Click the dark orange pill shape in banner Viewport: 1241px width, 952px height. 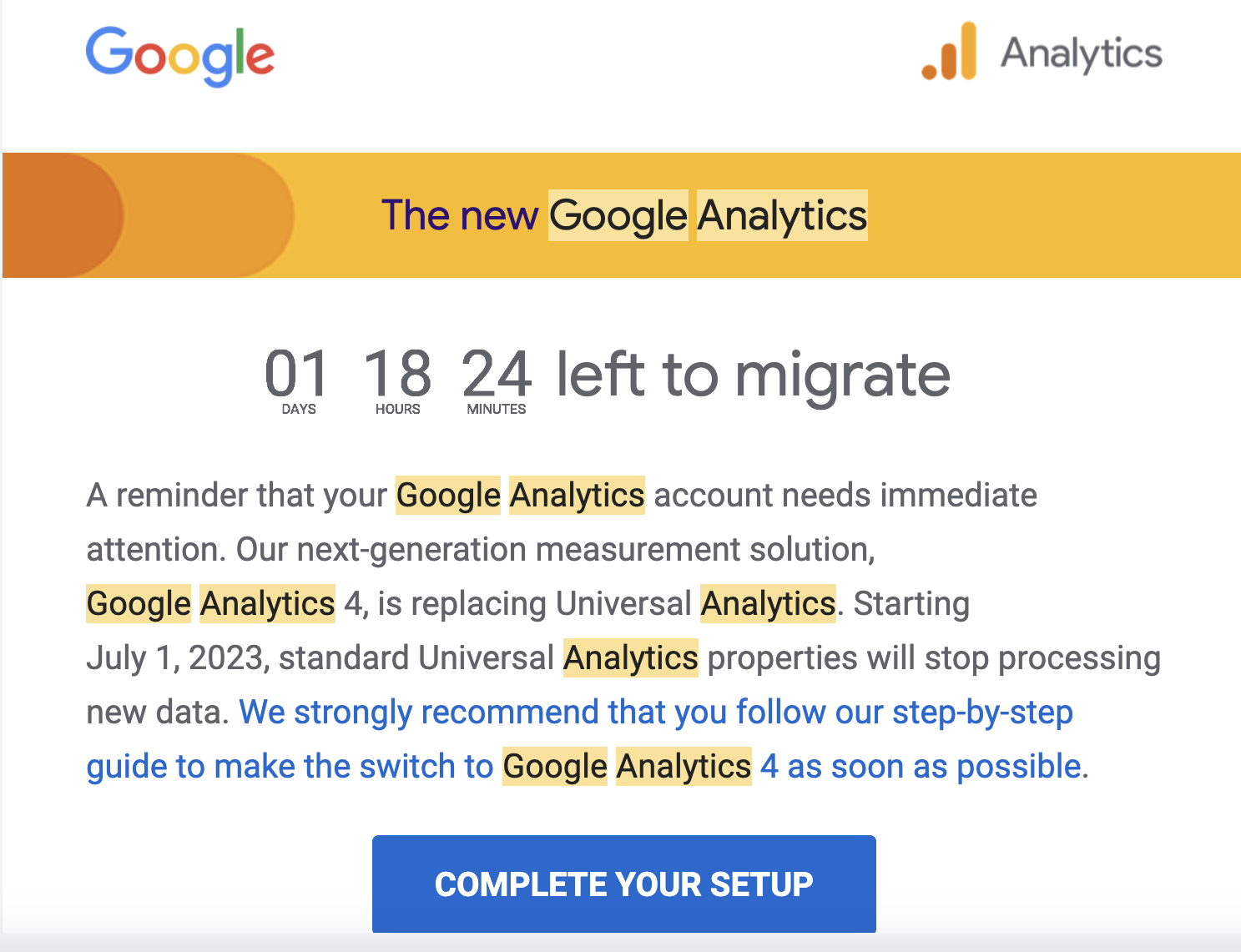tap(63, 215)
